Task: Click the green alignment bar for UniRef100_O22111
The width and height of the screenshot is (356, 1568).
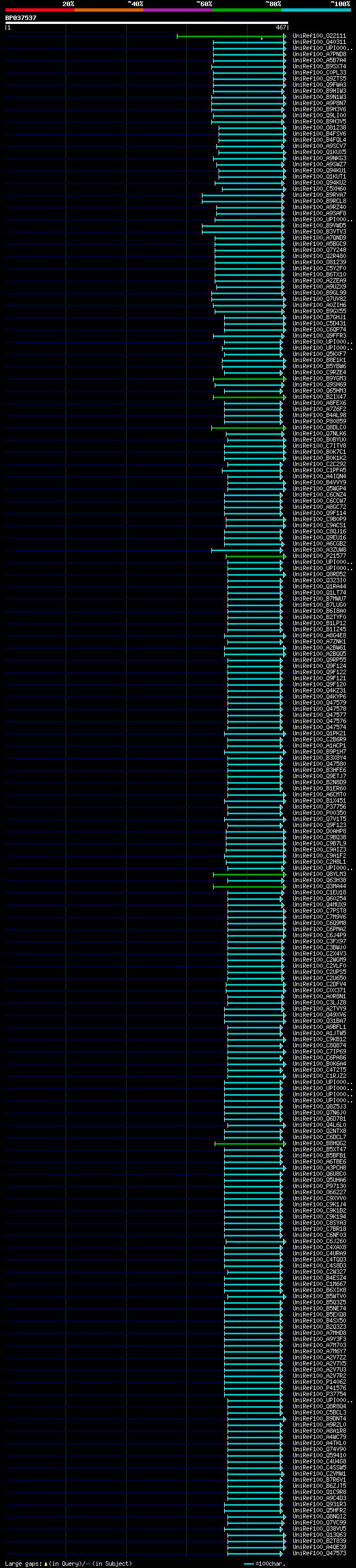Action: 231,37
